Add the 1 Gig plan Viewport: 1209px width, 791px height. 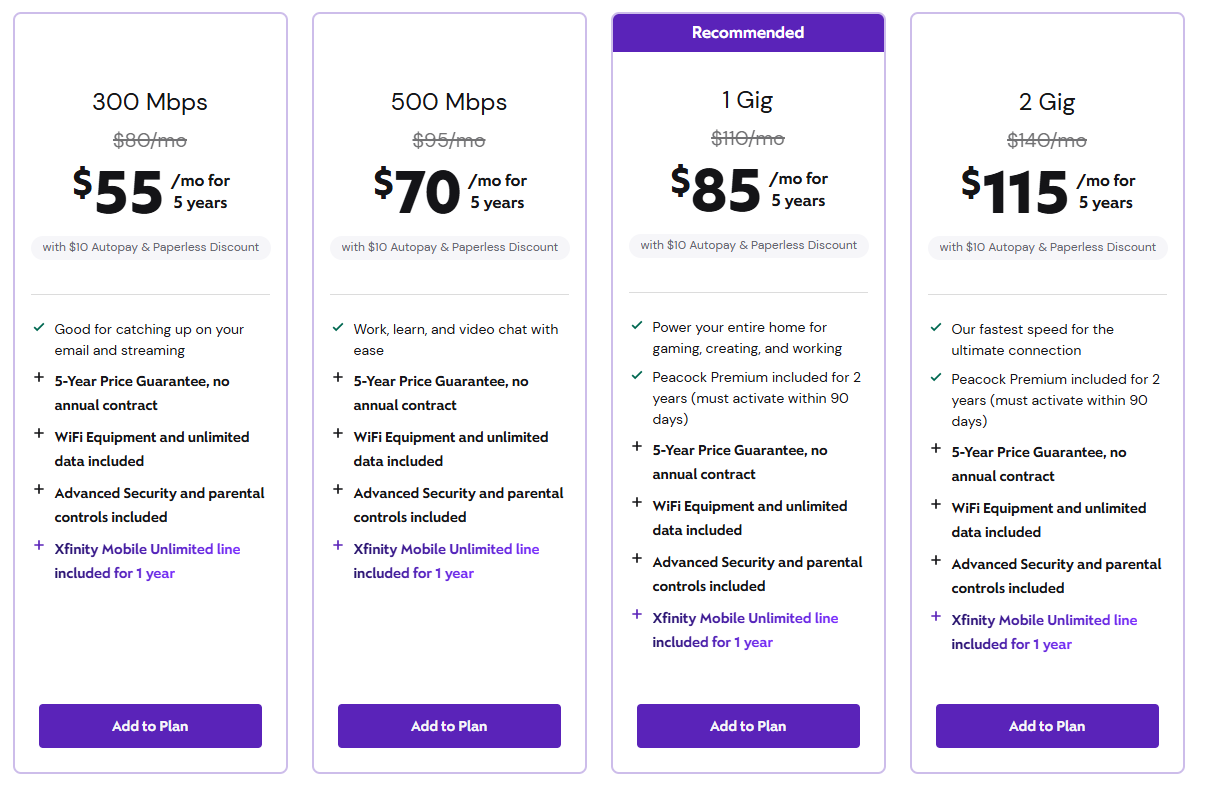pyautogui.click(x=748, y=726)
